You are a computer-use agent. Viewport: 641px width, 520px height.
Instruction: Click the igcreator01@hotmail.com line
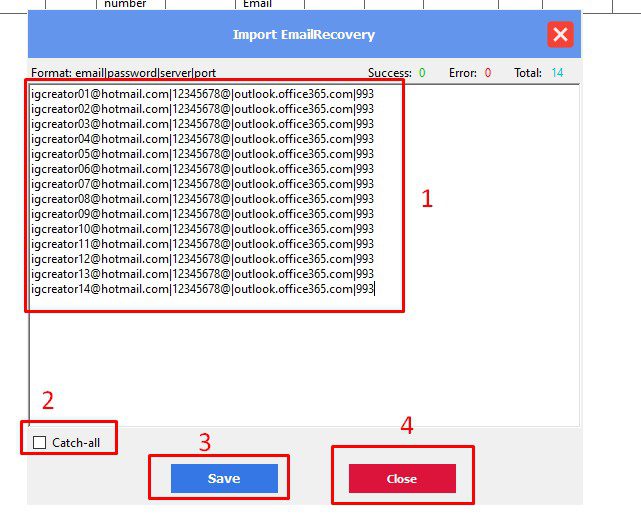pyautogui.click(x=202, y=94)
